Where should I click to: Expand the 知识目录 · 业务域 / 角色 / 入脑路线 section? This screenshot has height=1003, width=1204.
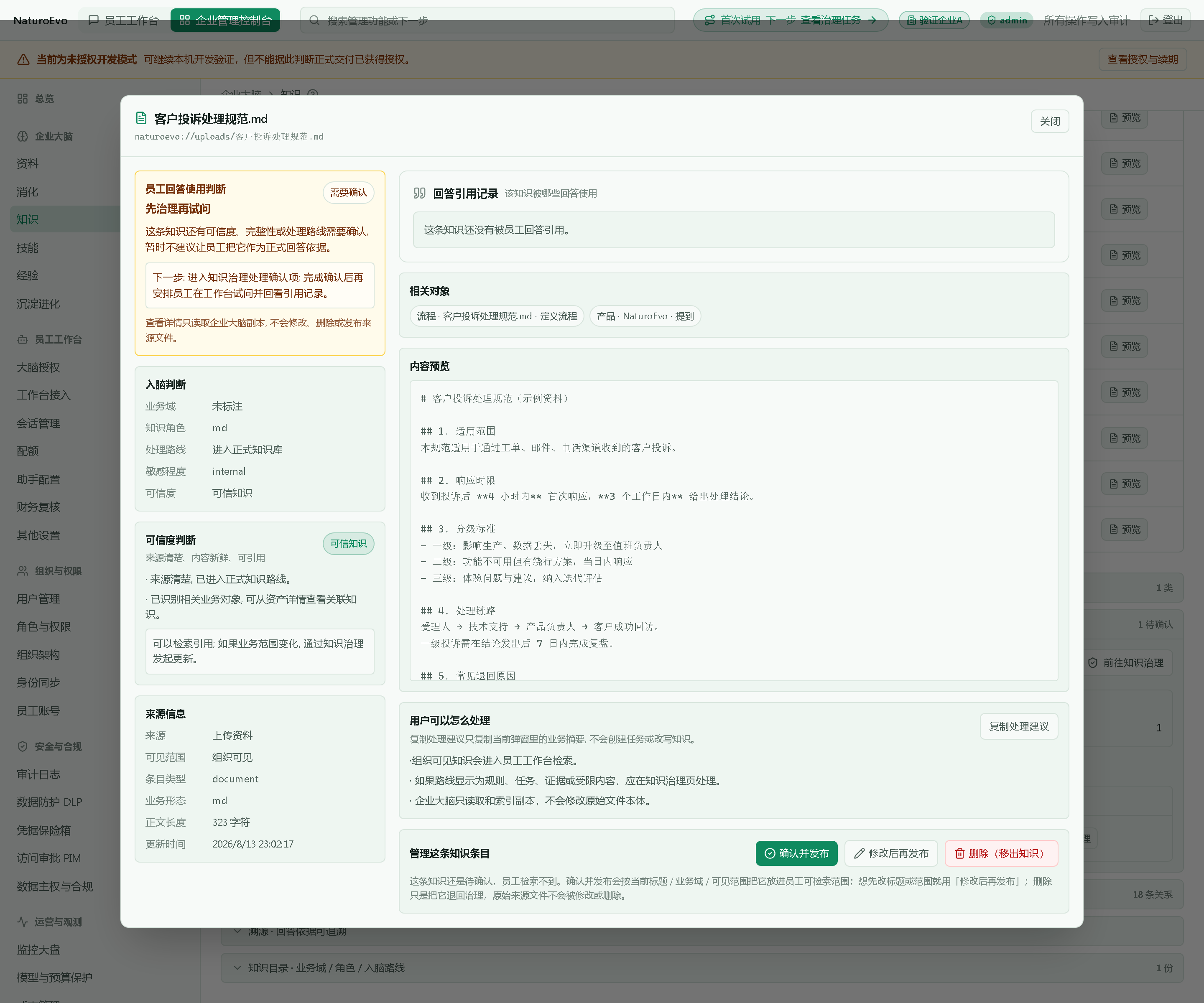702,967
